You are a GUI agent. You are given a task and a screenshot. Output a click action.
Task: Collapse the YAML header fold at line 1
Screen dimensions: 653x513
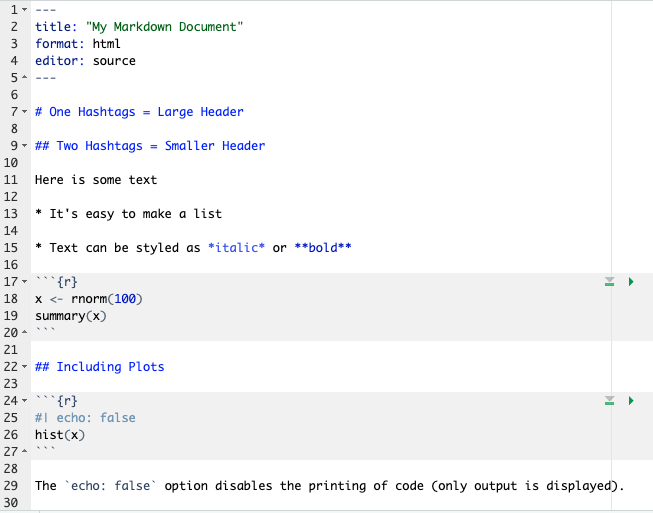25,10
